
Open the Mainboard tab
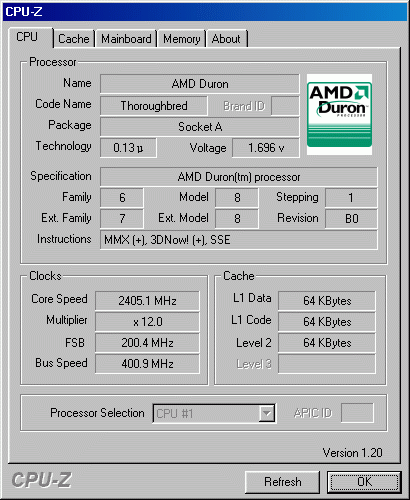126,39
